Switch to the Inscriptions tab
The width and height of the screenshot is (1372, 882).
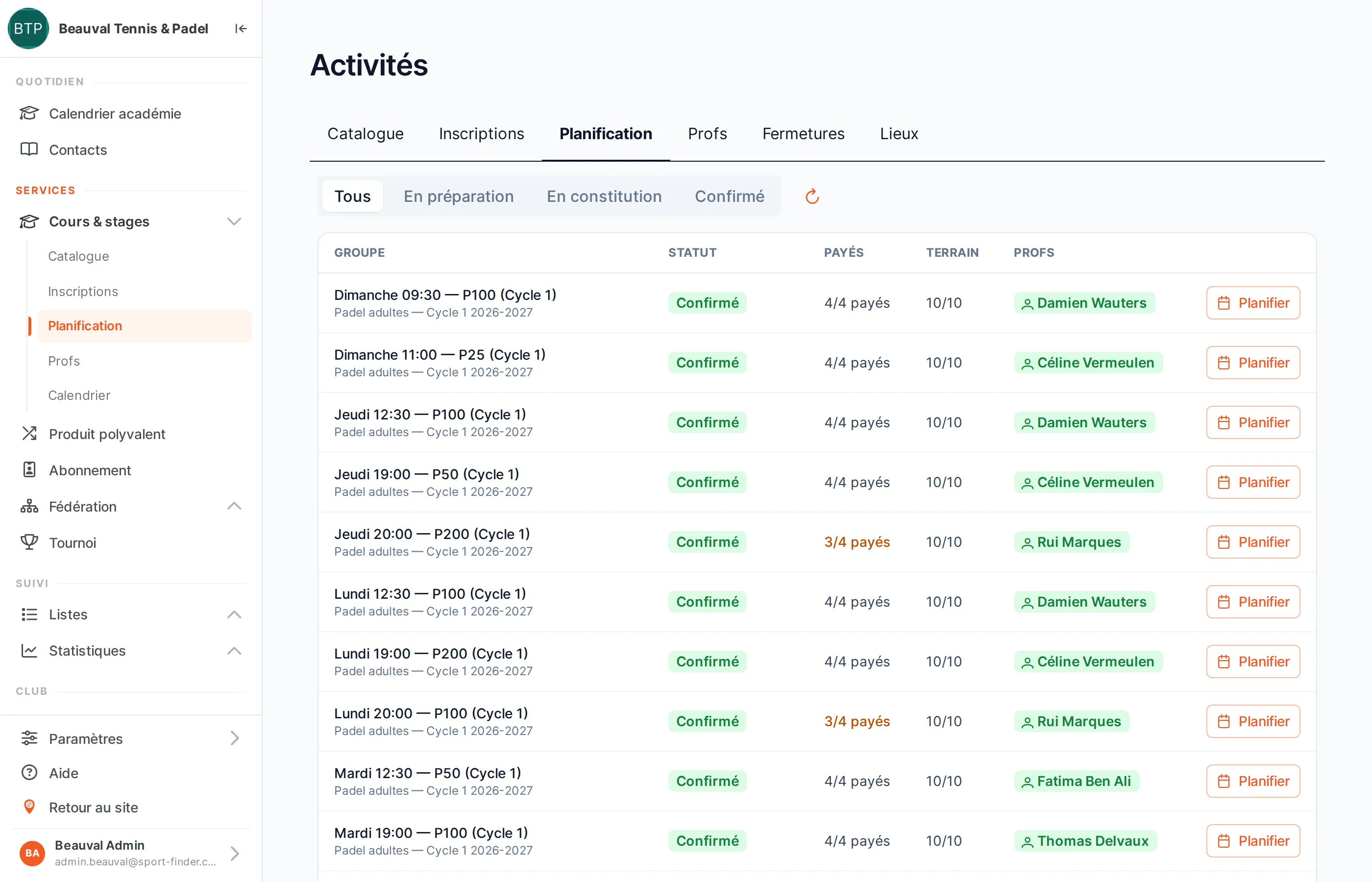coord(481,133)
